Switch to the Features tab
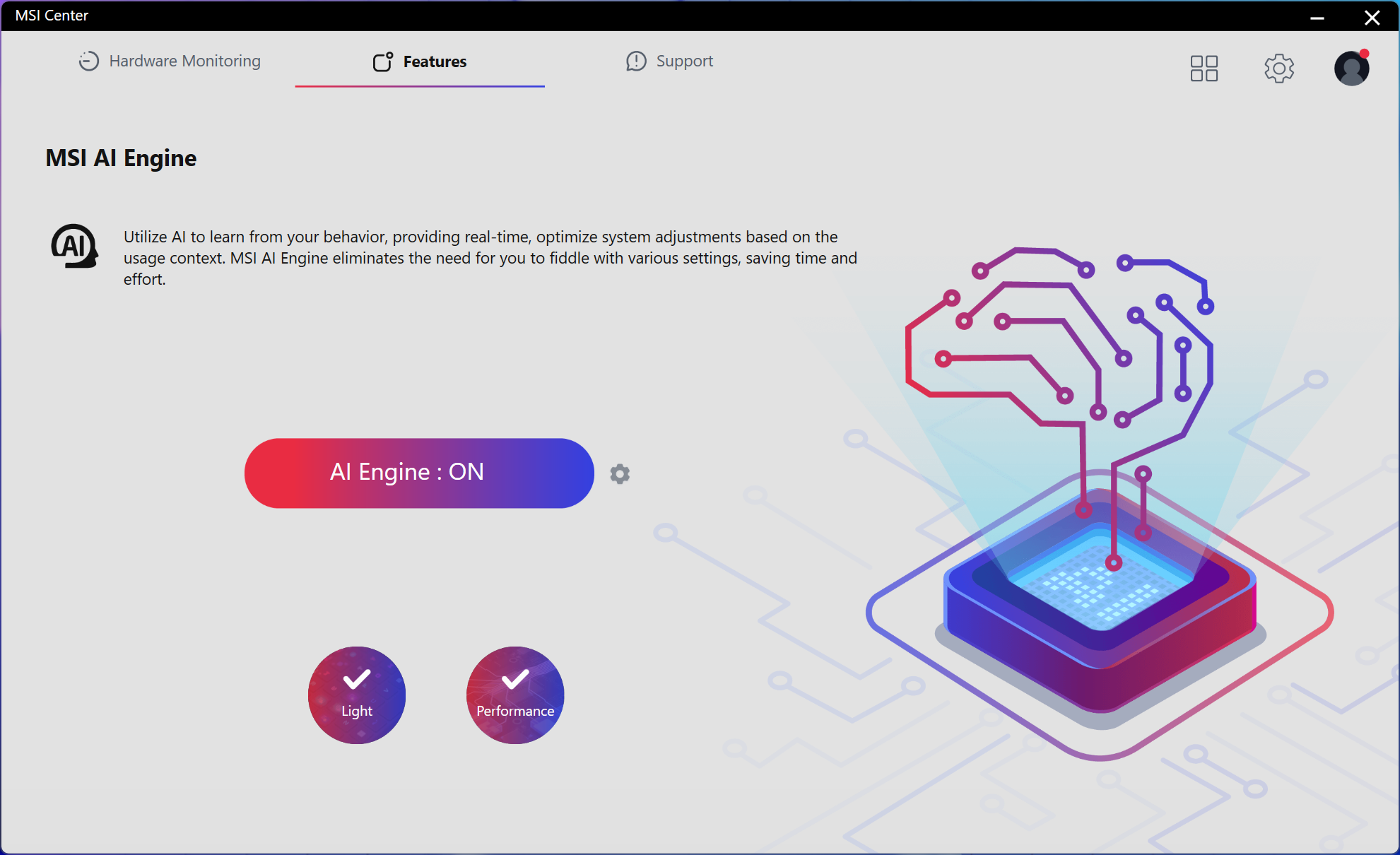 click(x=420, y=61)
